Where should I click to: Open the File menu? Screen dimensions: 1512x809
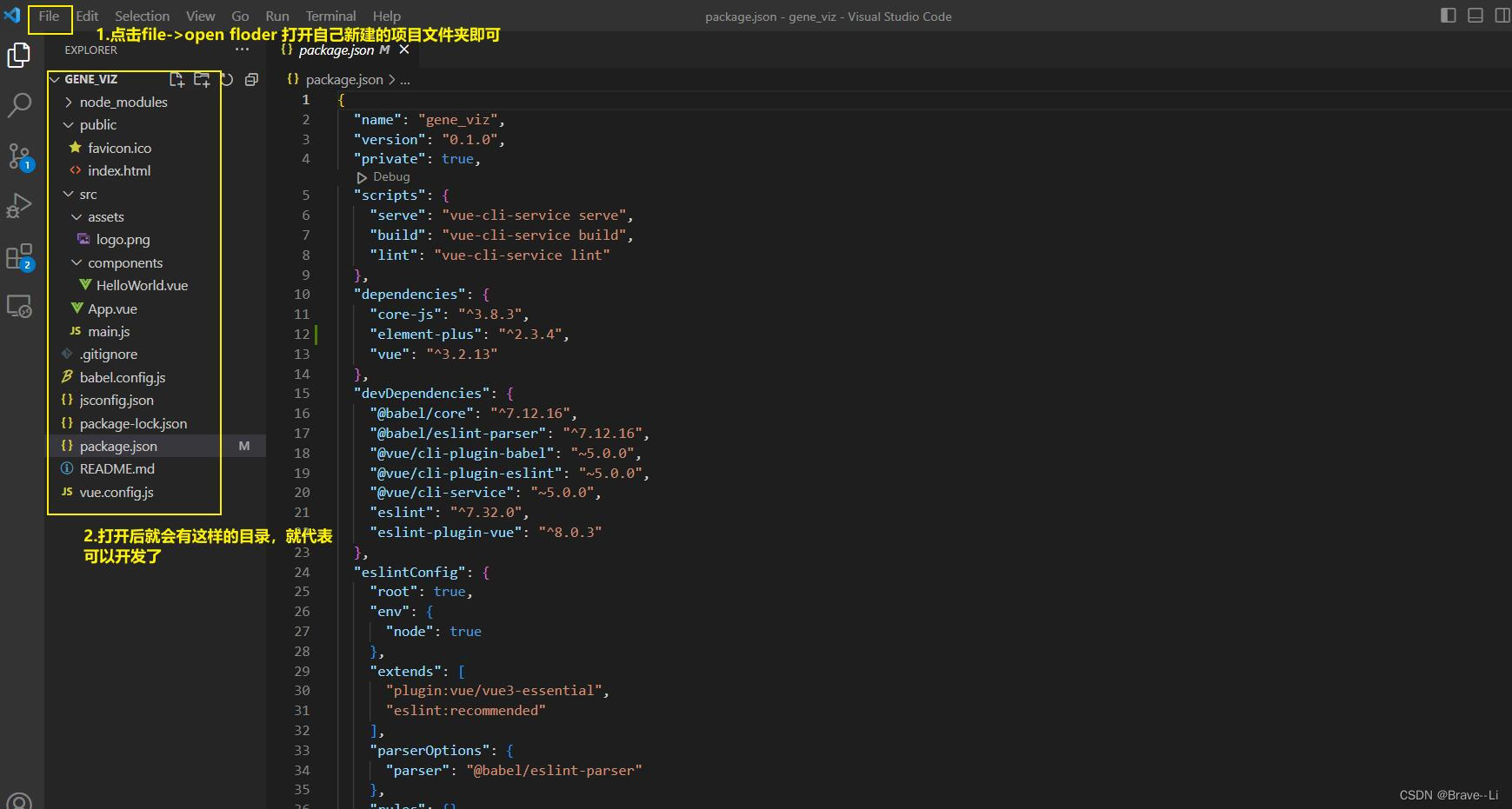coord(49,17)
